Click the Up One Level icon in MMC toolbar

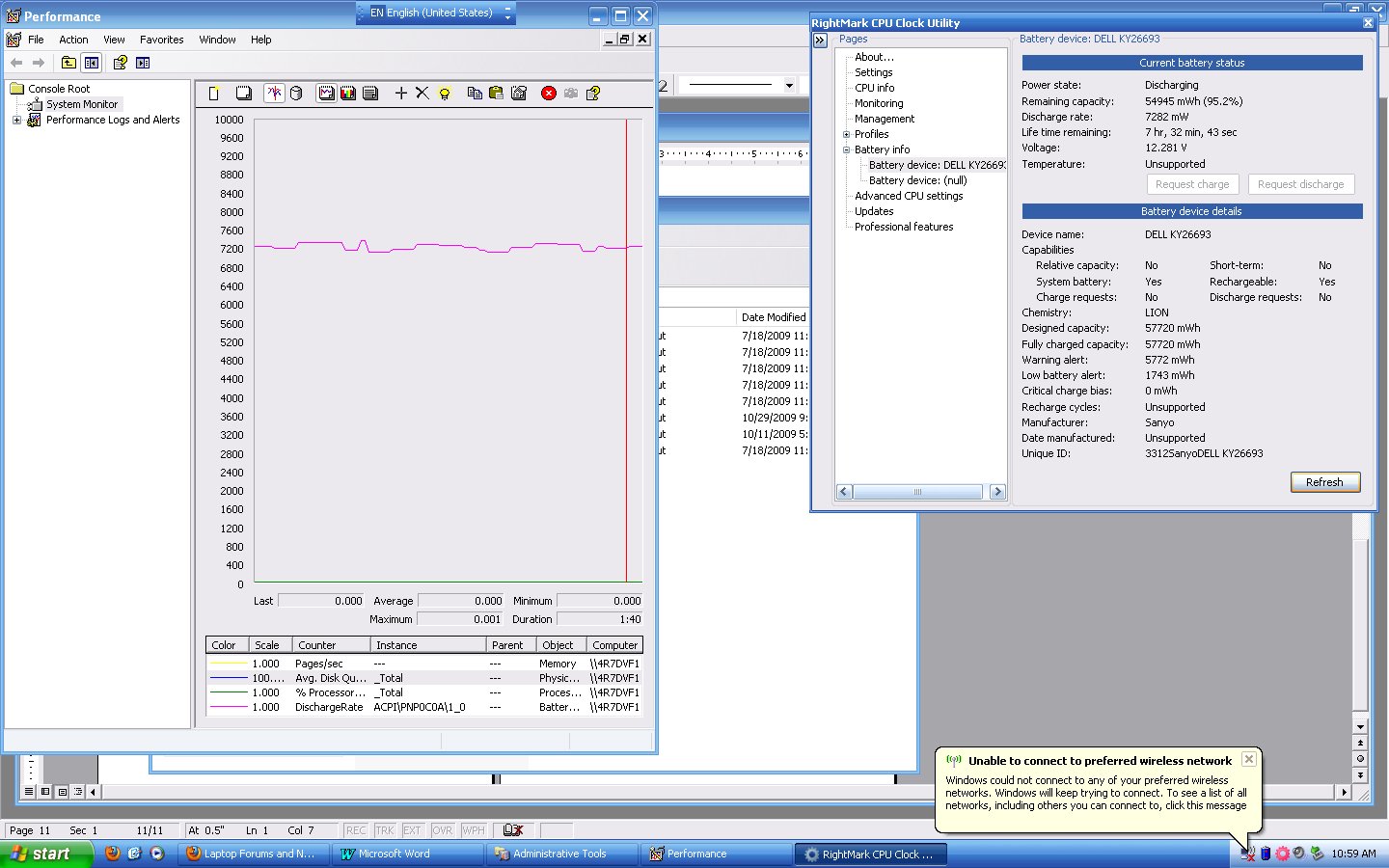[x=68, y=63]
